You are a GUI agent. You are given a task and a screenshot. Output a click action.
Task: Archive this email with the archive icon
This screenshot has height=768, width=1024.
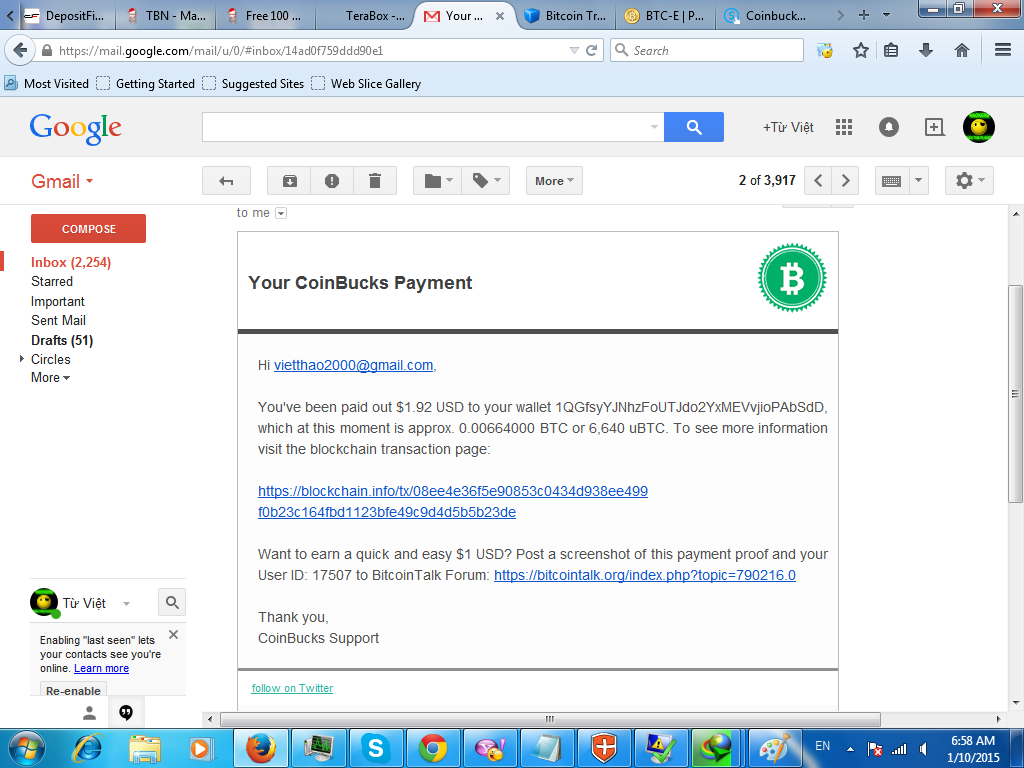[289, 181]
